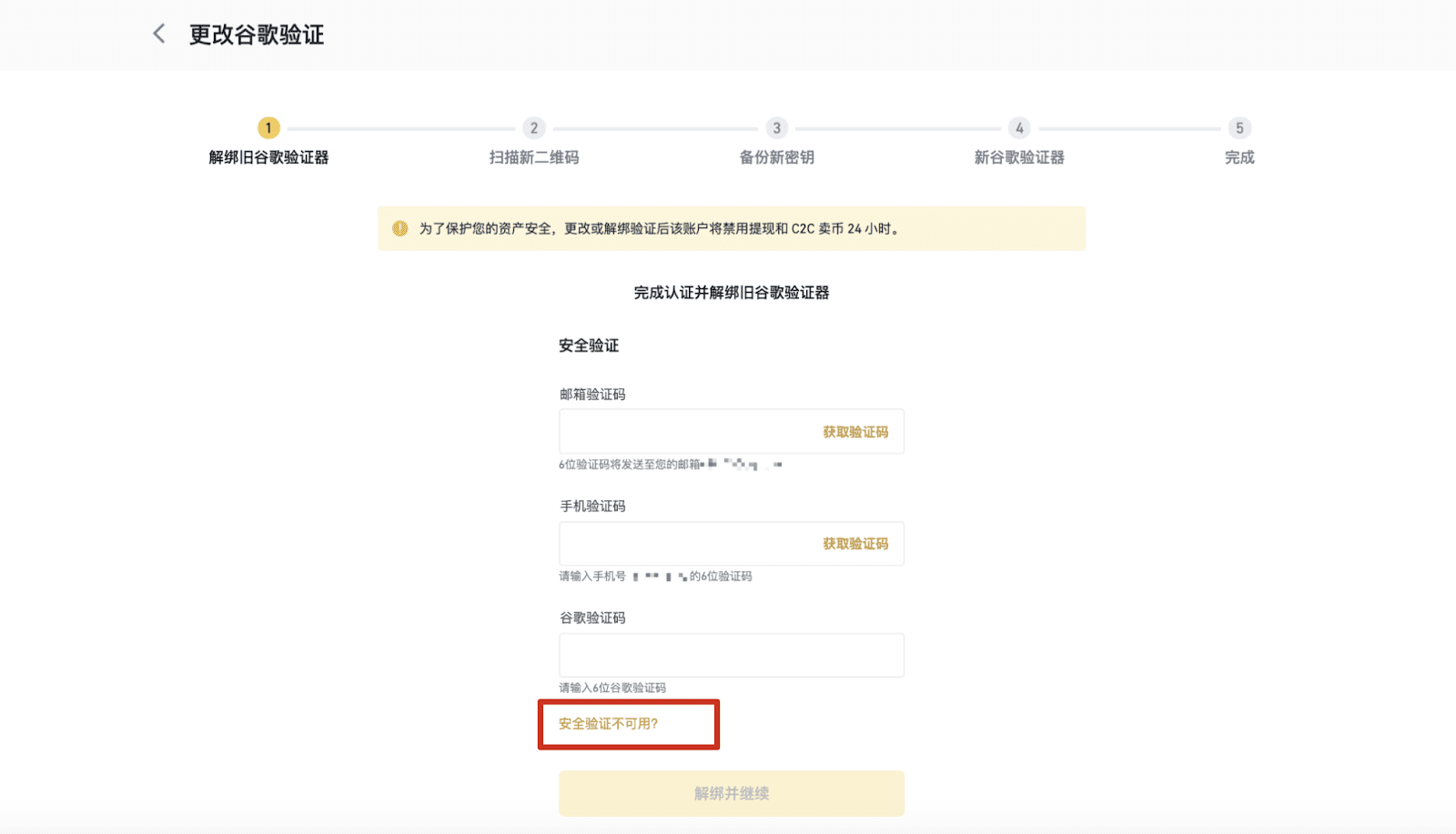Click the 解绑并继续 button
Screen dimensions: 1456x834
pos(732,793)
